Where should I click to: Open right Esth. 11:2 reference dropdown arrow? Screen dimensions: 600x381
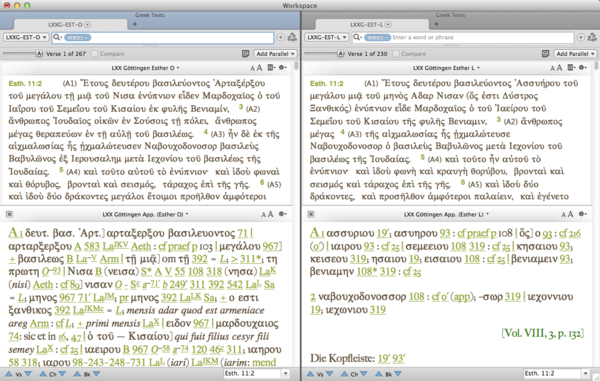585,373
